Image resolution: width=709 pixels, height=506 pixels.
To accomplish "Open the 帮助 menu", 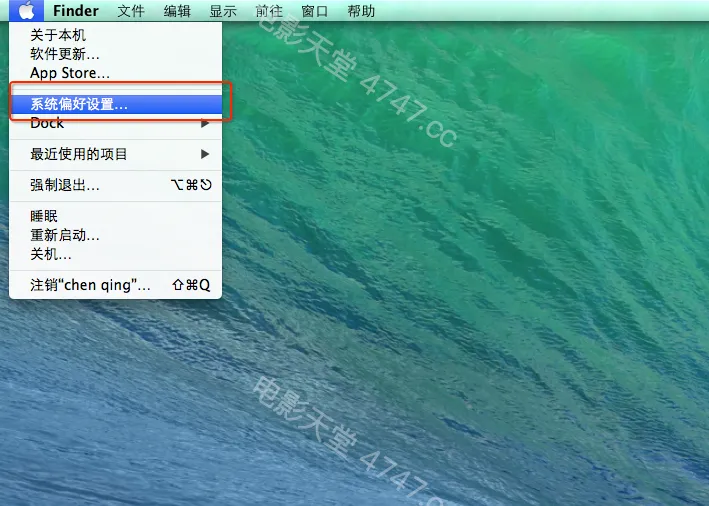I will (361, 11).
